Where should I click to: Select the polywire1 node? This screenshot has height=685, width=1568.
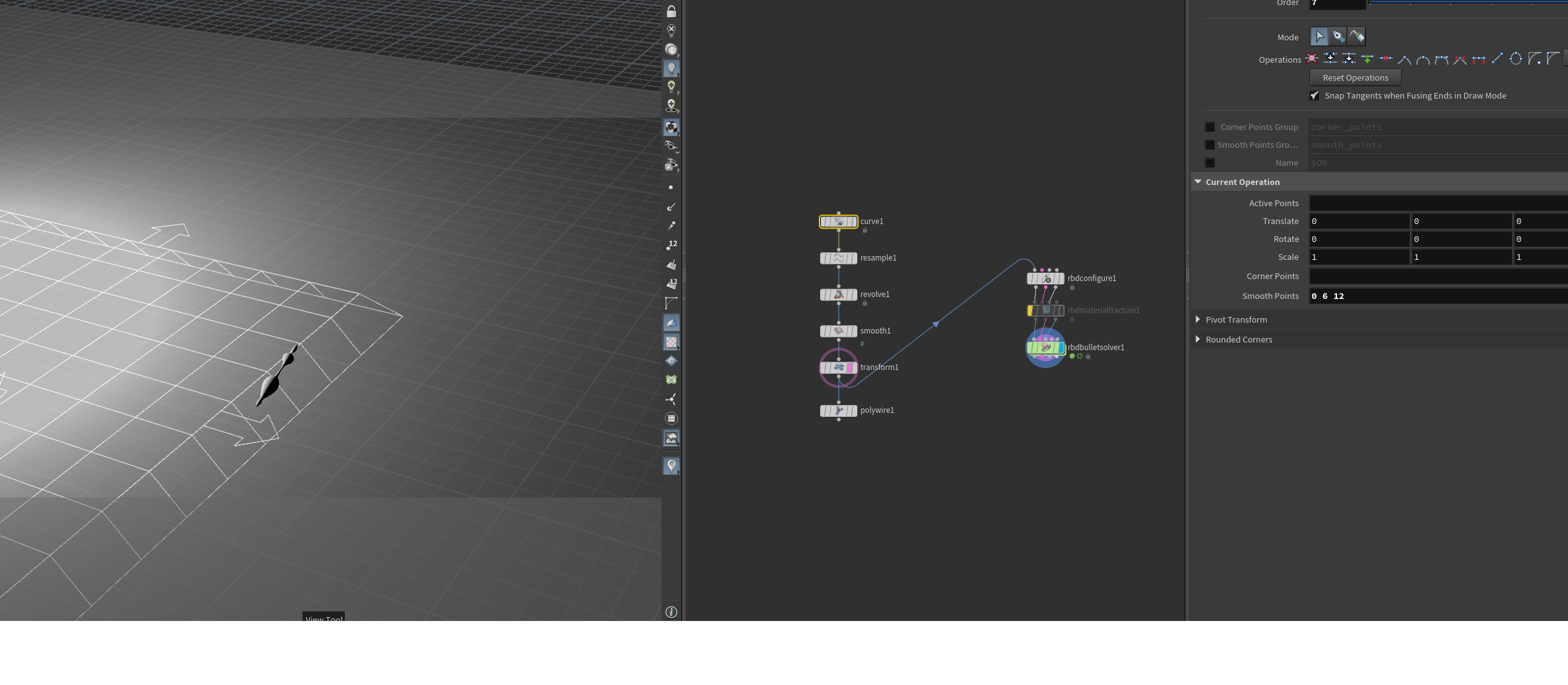tap(839, 410)
